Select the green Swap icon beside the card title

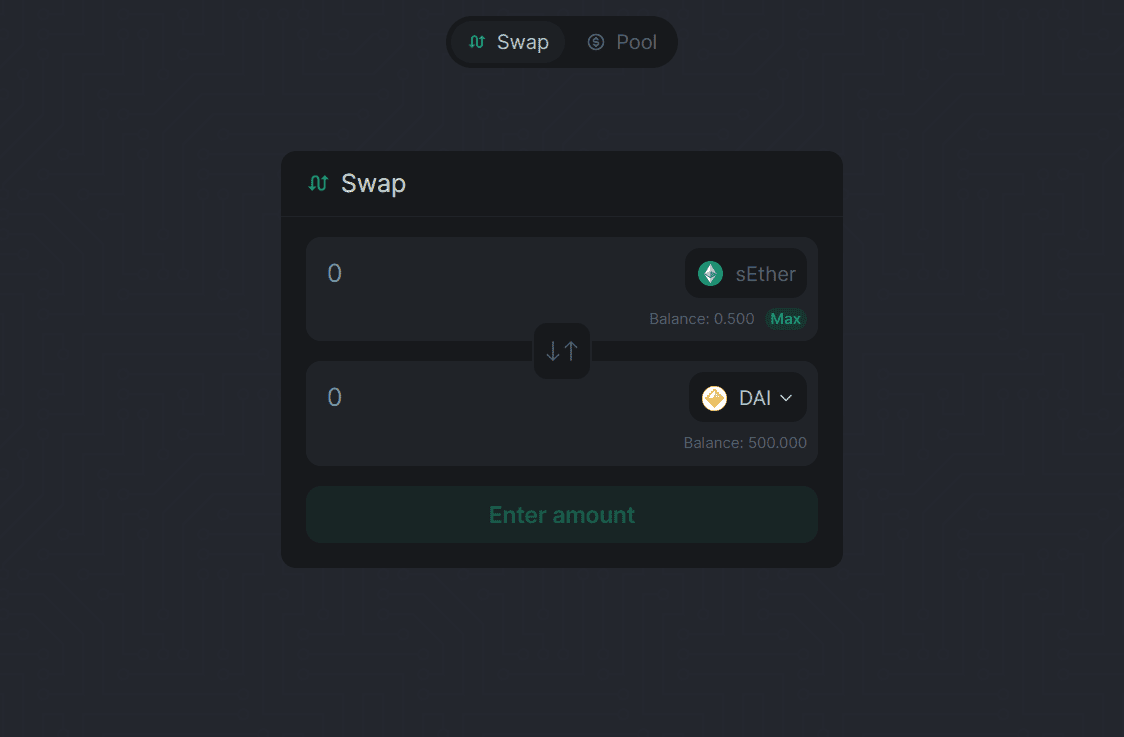[x=317, y=183]
